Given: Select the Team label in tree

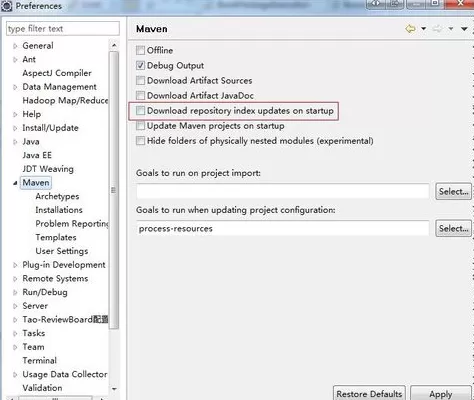Looking at the screenshot, I should click(x=33, y=347).
